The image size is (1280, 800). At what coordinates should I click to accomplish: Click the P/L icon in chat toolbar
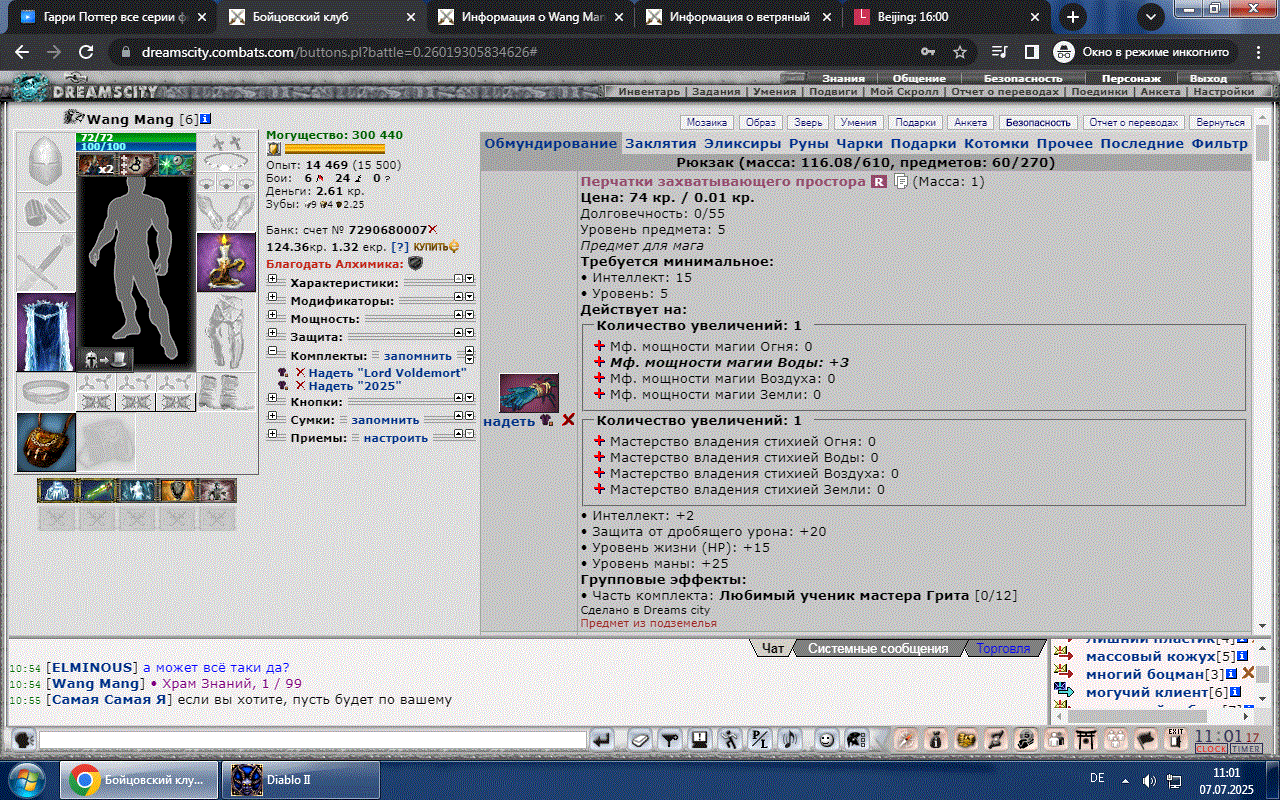pos(760,740)
